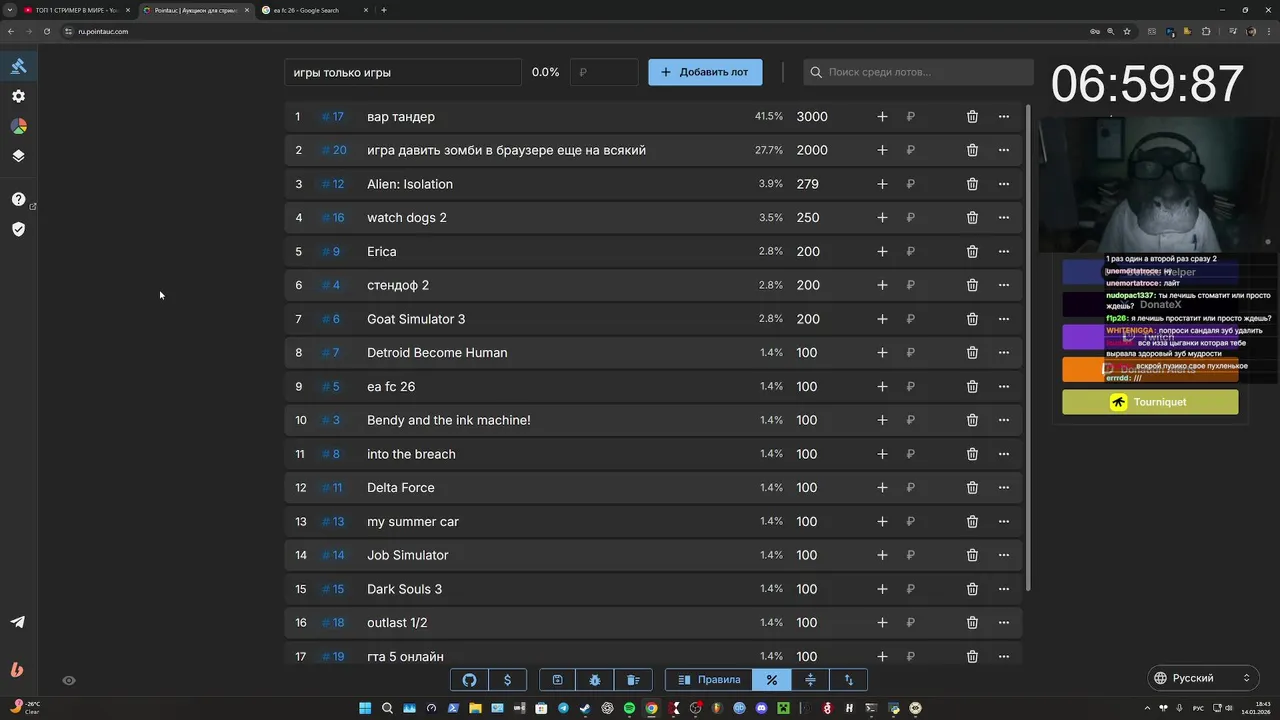Open the shield checkmark icon in sidebar
The width and height of the screenshot is (1280, 720).
[x=18, y=229]
